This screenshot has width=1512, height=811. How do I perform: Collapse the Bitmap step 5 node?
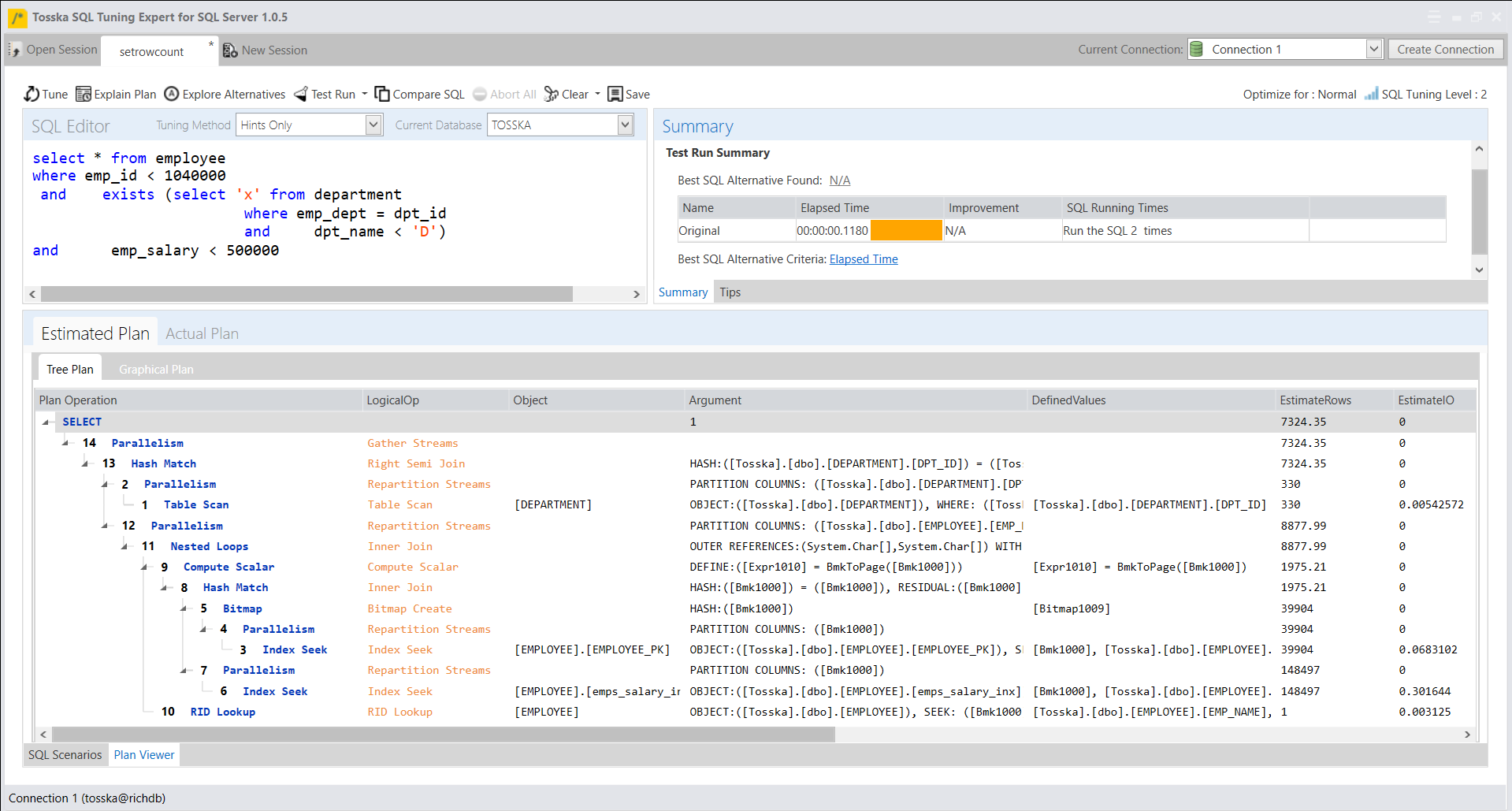[184, 608]
